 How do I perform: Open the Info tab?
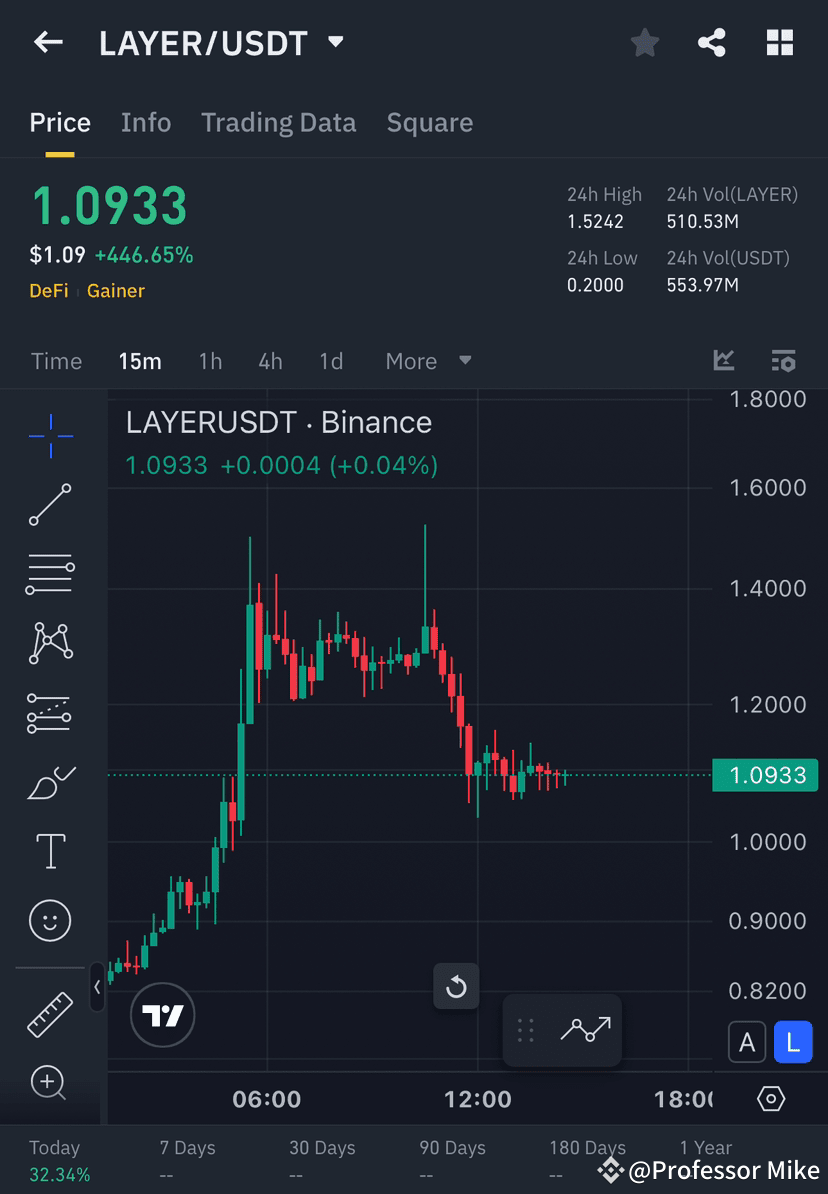146,122
